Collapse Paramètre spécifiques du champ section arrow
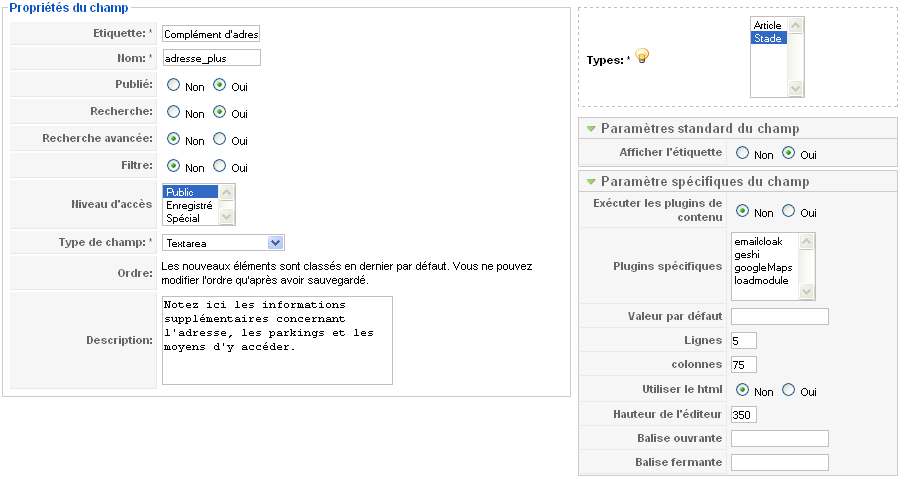Viewport: 903px width, 479px height. coord(590,181)
